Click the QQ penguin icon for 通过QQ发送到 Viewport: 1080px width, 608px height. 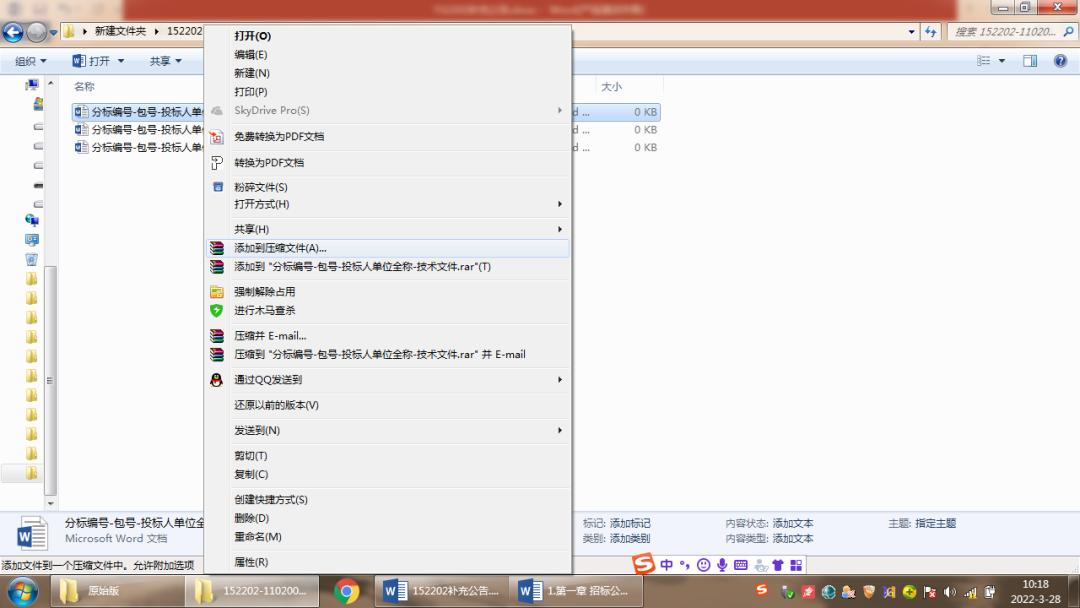217,380
